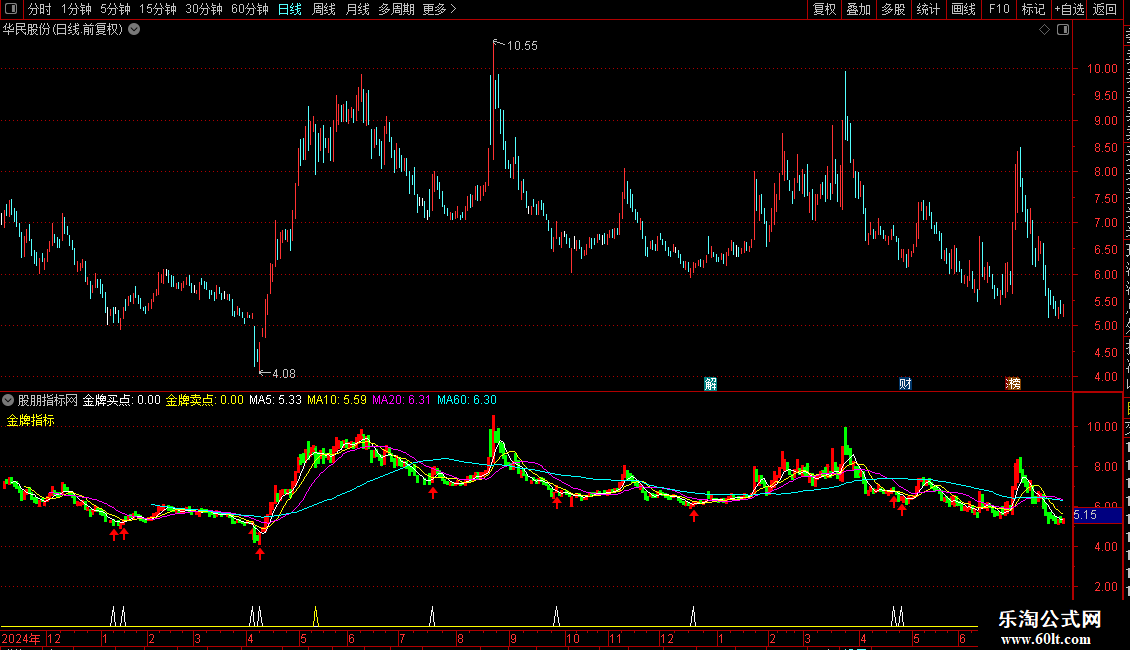Click the 股朋指标网 indicator name
Viewport: 1130px width, 650px height.
(48, 400)
